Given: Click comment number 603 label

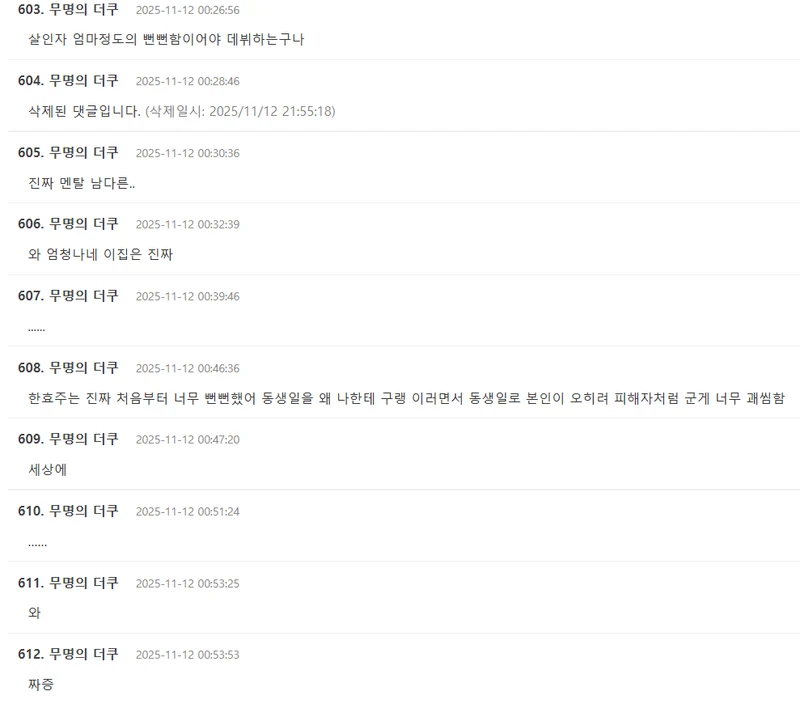Looking at the screenshot, I should tap(31, 10).
